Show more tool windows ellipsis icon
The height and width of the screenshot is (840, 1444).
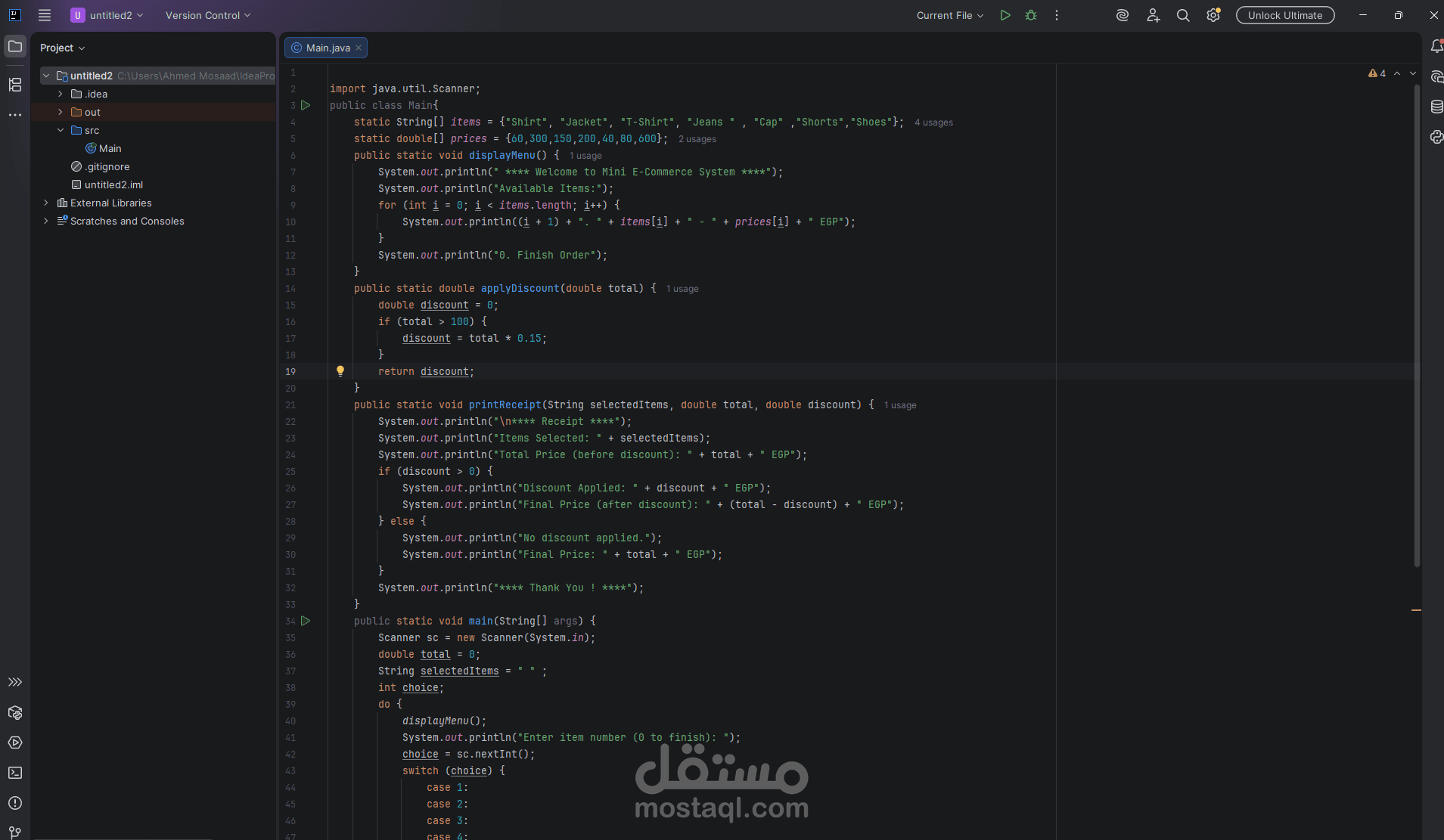pos(15,115)
